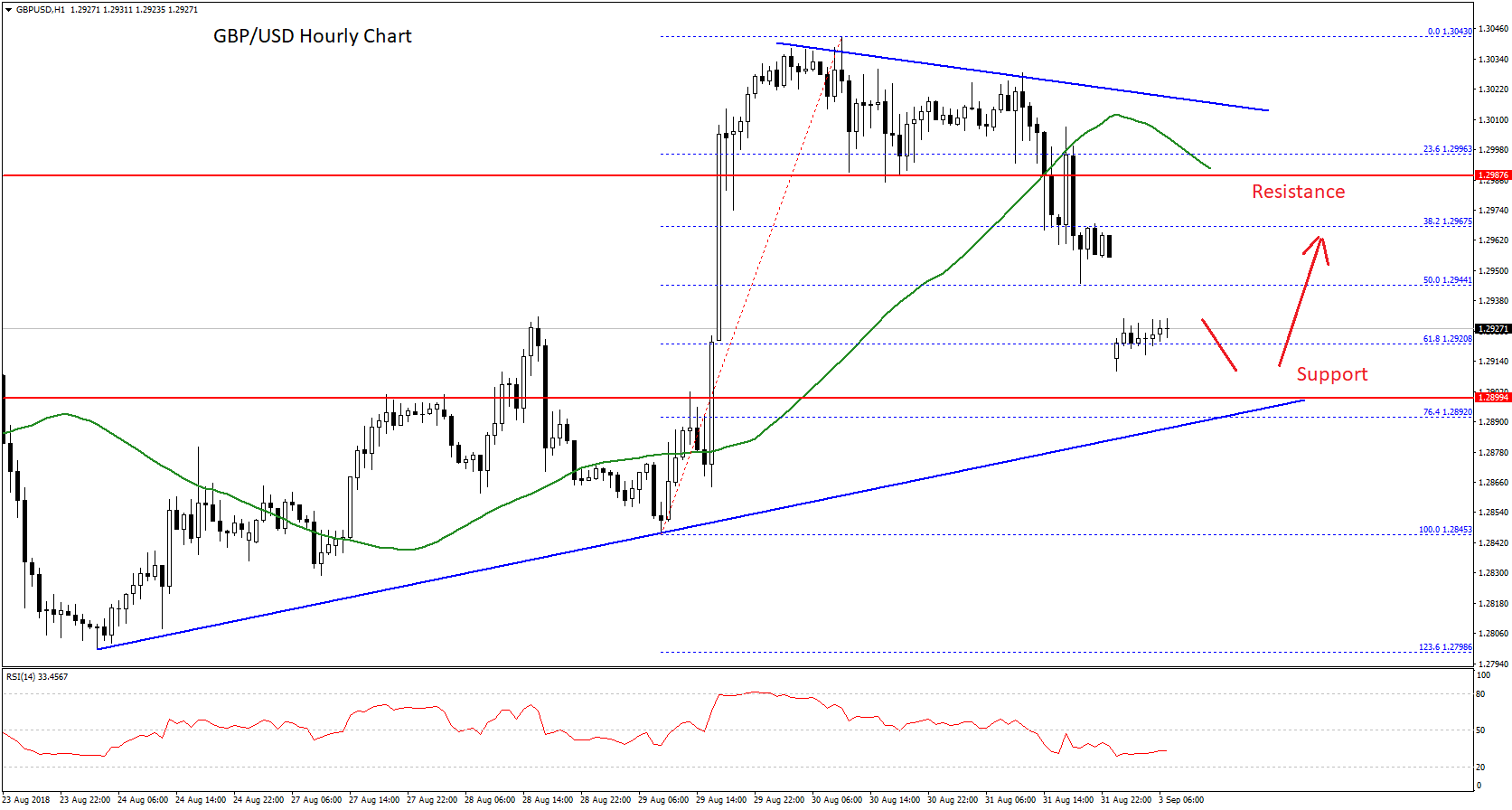Select the 23.6 1.29963 Fibonacci level label

tap(1447, 149)
